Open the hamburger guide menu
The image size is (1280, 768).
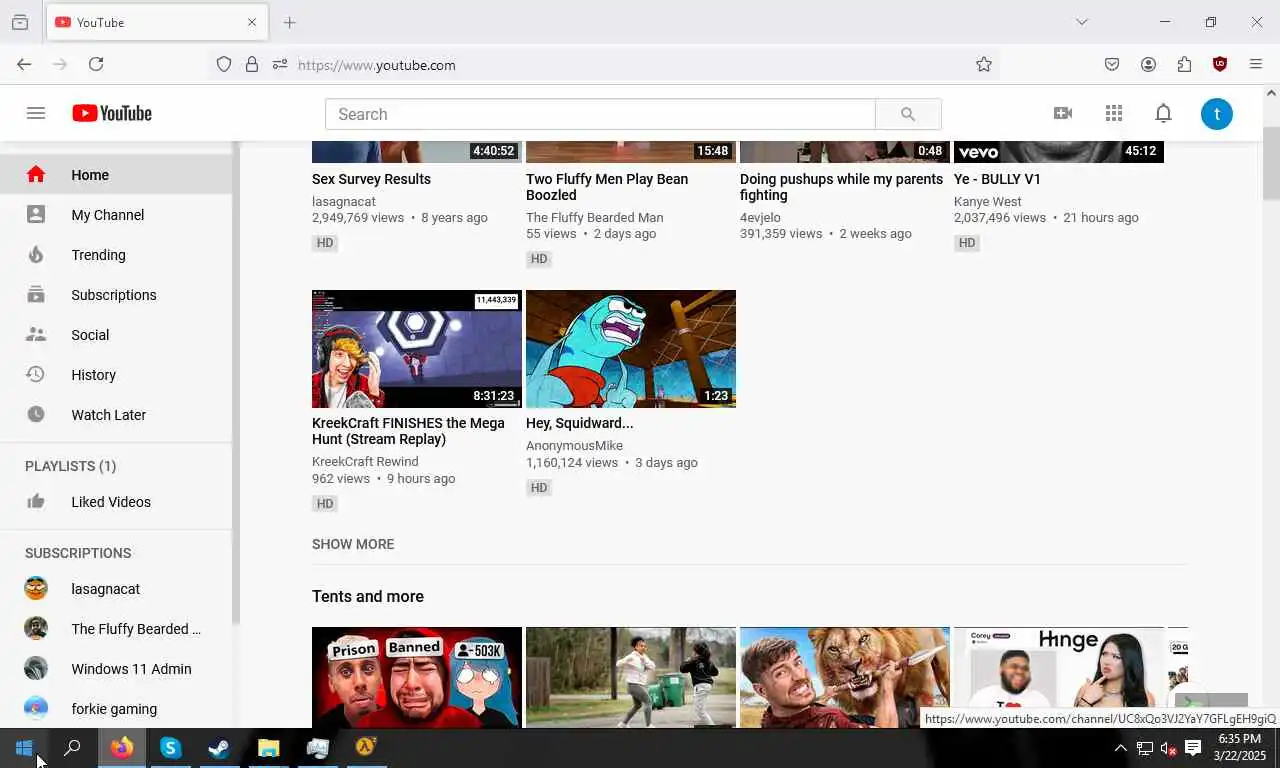point(36,113)
